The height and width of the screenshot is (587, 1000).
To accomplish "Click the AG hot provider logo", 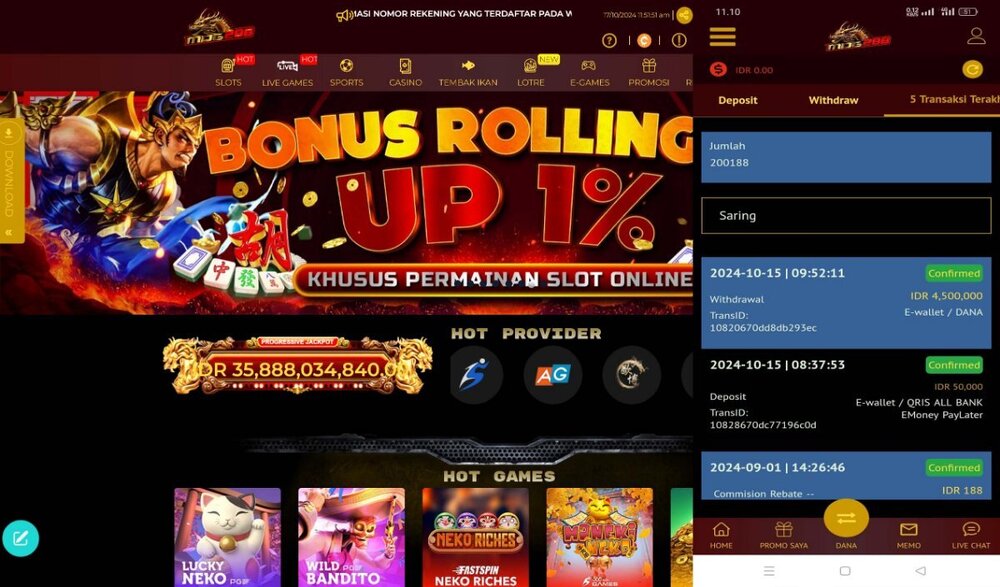I will point(552,375).
